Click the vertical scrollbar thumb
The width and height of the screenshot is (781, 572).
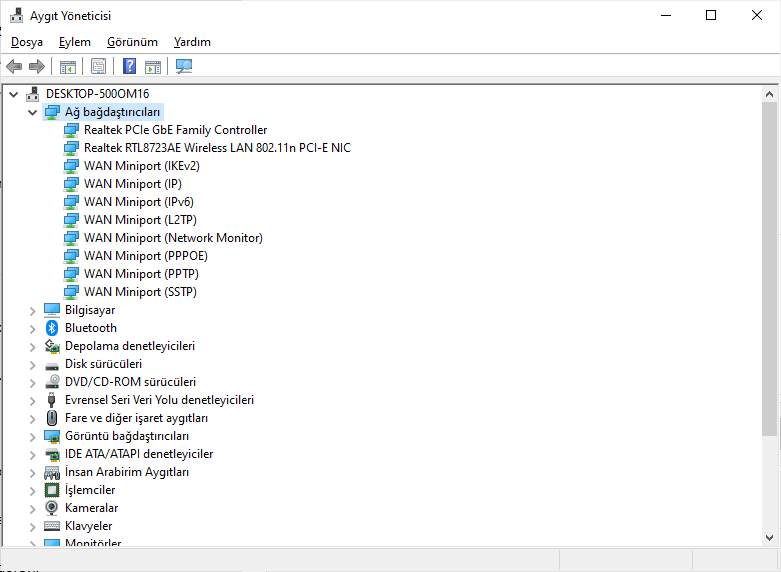tap(769, 269)
